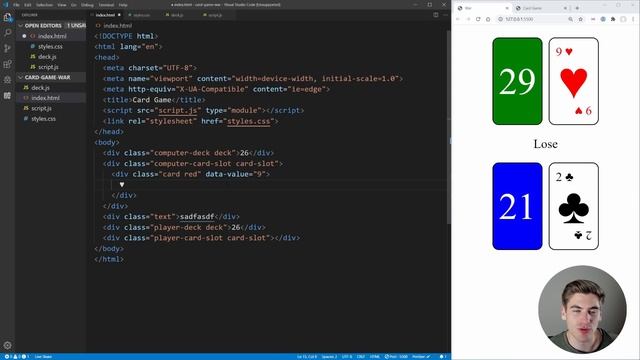Click the green computer deck showing 29
Viewport: 640px width, 360px height.
click(517, 81)
